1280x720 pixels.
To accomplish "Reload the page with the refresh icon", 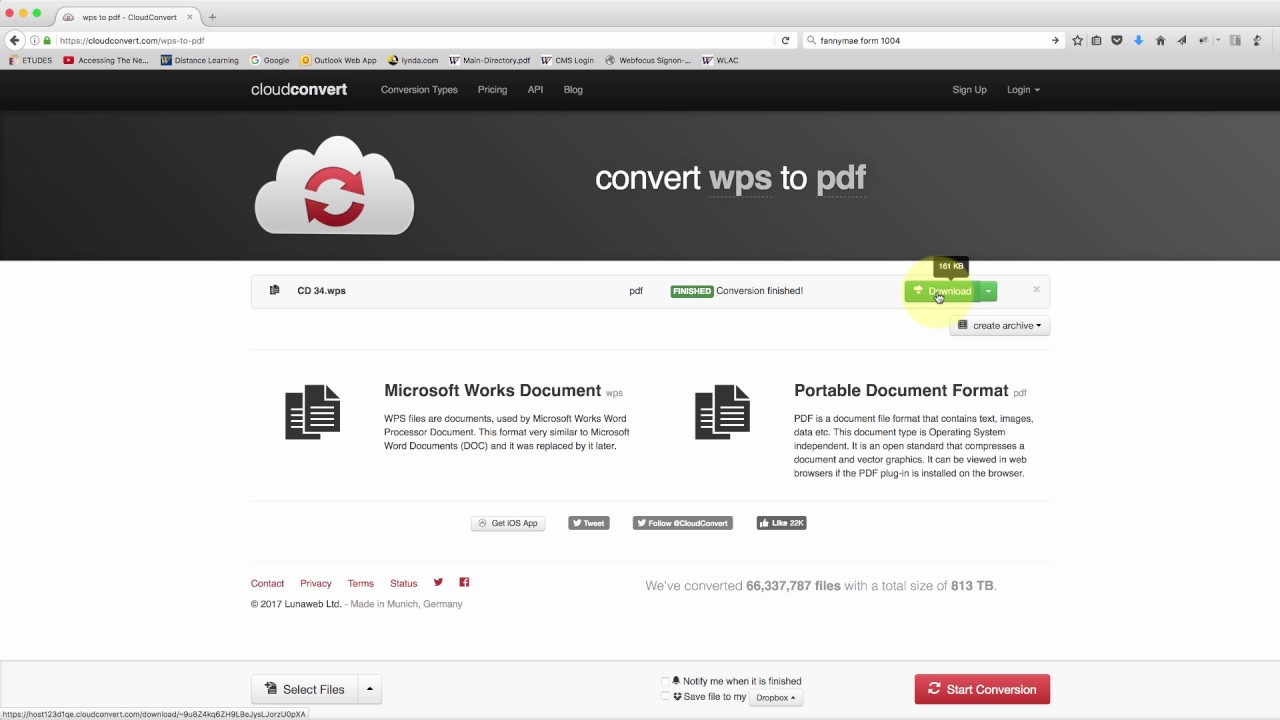I will pyautogui.click(x=785, y=40).
